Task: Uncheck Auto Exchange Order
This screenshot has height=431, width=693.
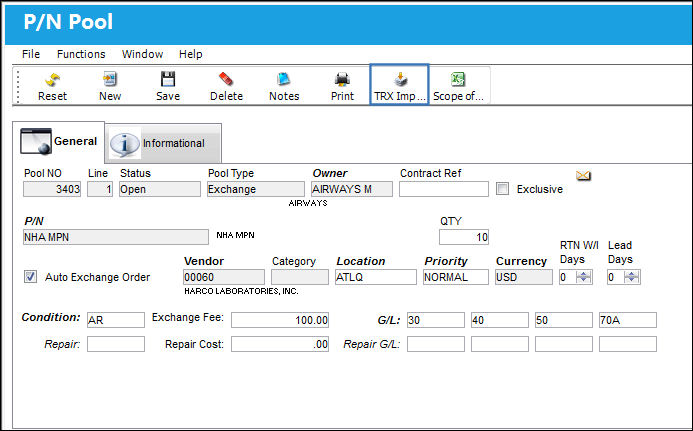Action: [x=30, y=277]
